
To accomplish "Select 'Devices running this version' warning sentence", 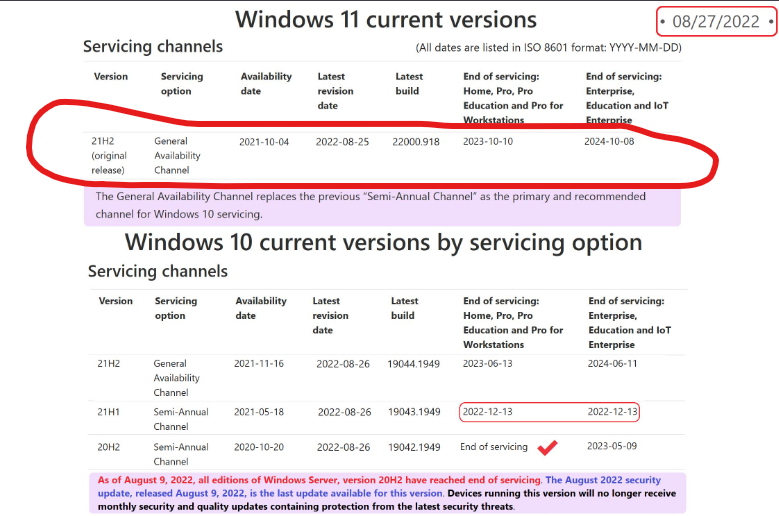I will [x=387, y=500].
